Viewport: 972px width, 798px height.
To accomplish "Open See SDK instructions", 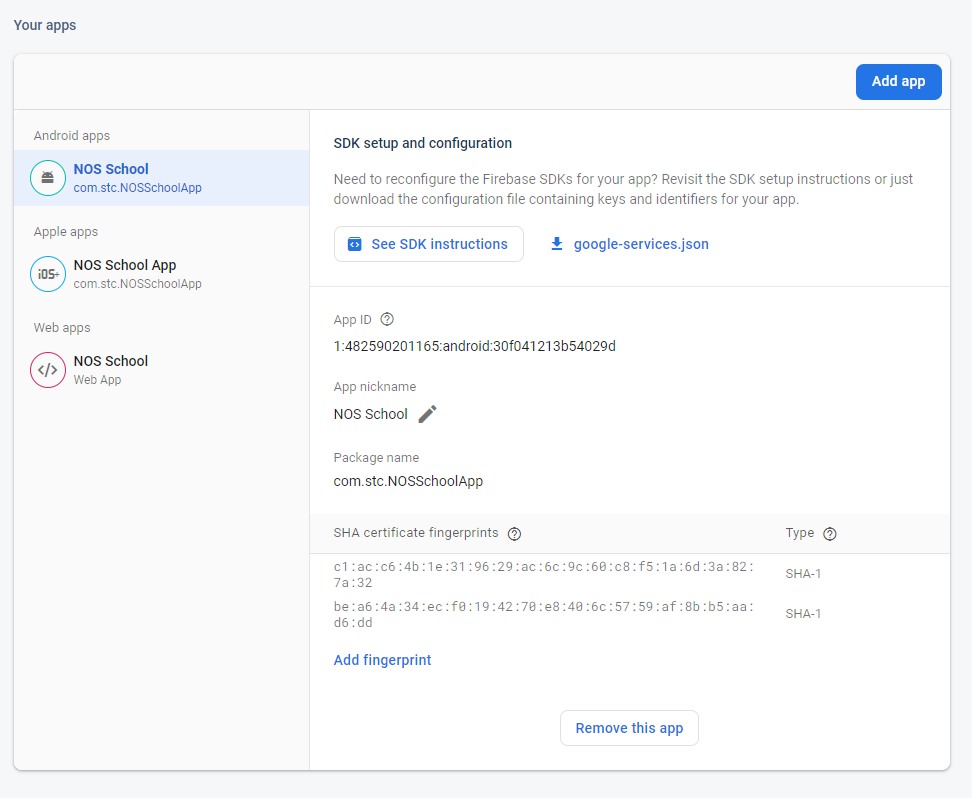I will click(x=428, y=244).
